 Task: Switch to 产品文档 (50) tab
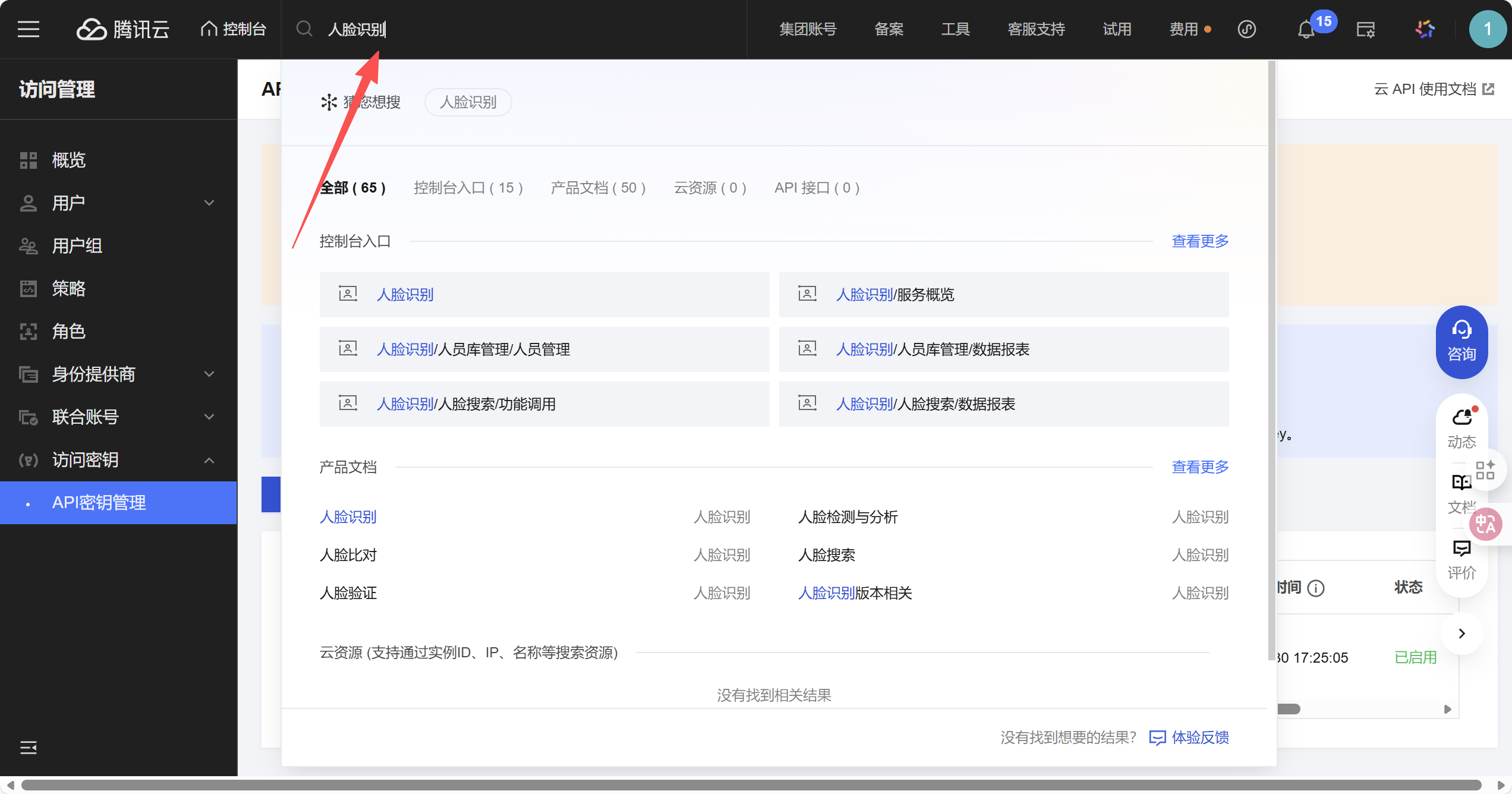point(598,188)
